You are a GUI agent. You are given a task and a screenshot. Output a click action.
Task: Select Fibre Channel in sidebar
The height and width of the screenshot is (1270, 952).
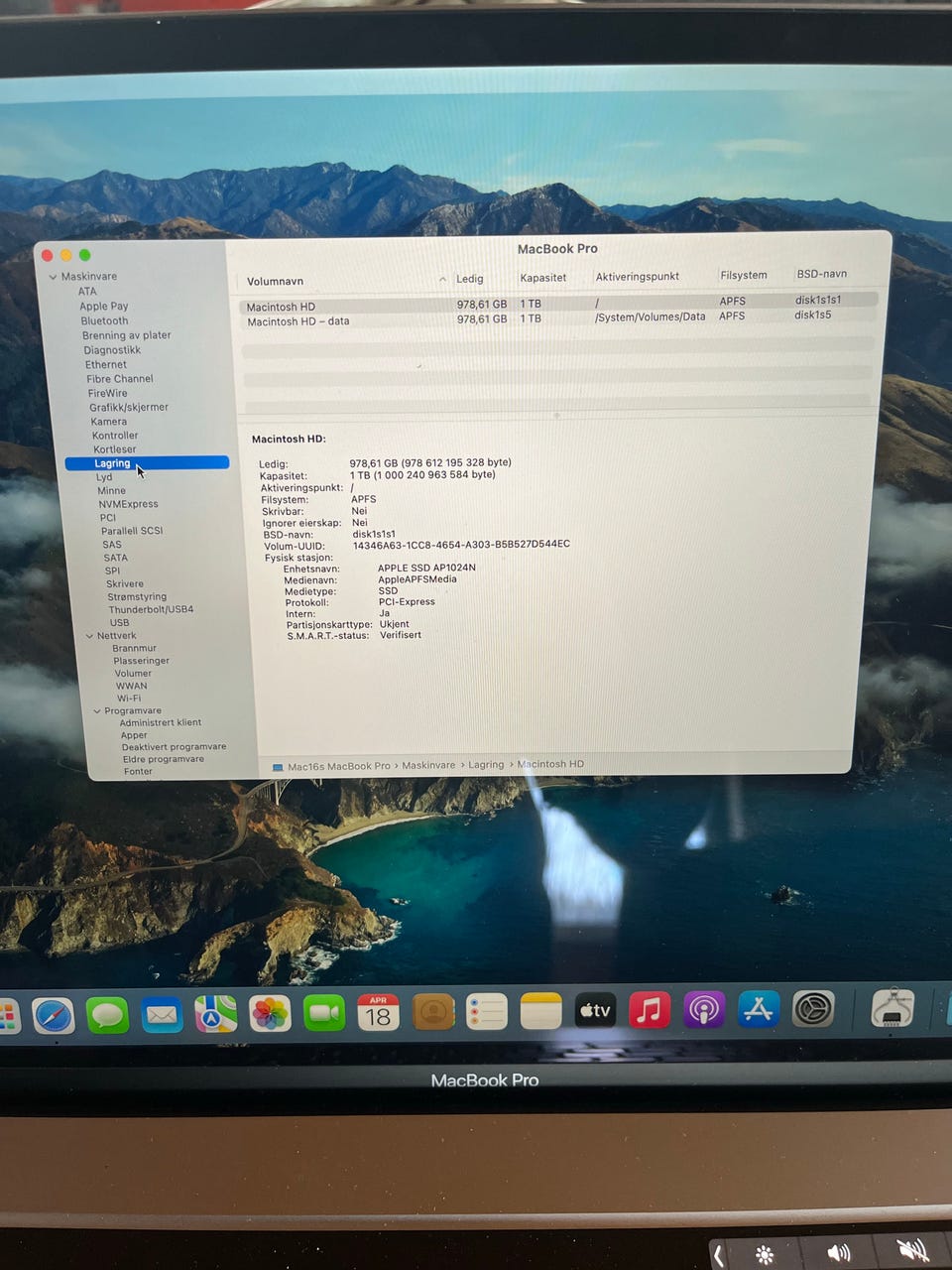119,379
